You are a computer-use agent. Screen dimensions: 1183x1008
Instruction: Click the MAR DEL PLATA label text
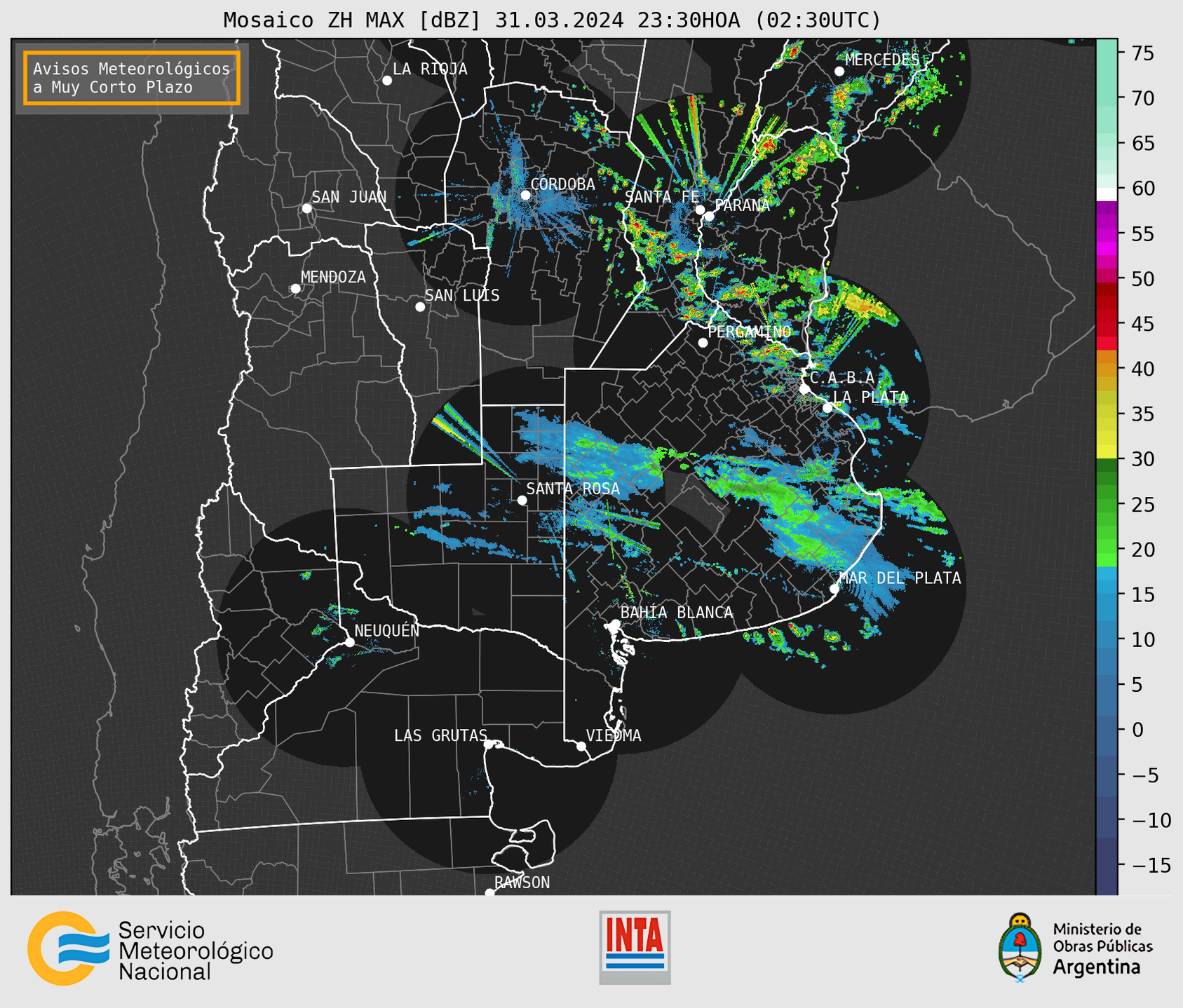[900, 578]
